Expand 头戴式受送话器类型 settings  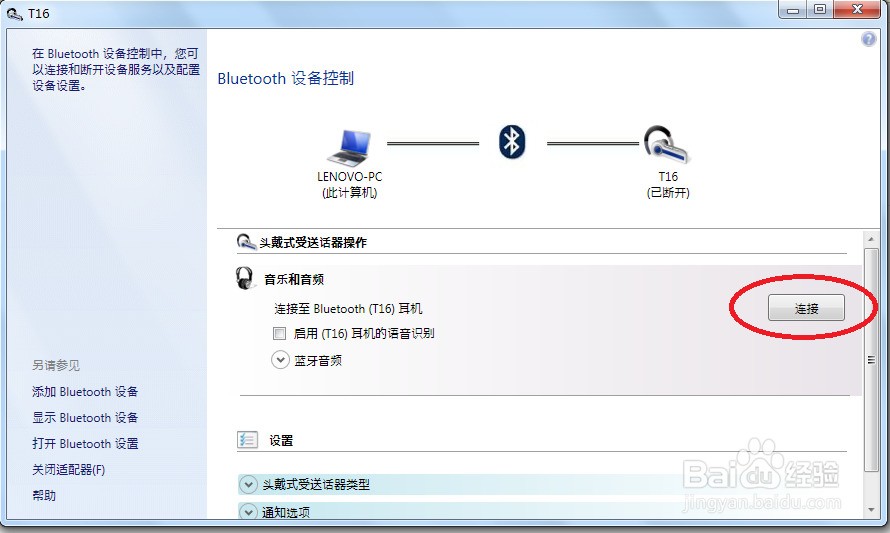248,485
